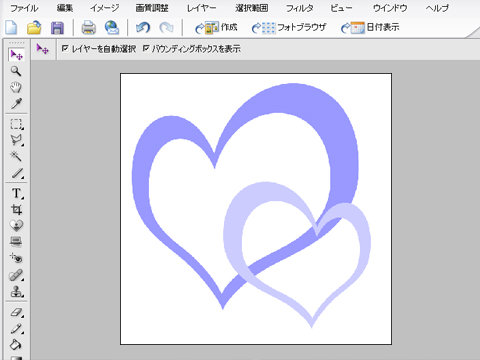
Task: Select the Healing Brush bandage tool
Action: tap(16, 275)
